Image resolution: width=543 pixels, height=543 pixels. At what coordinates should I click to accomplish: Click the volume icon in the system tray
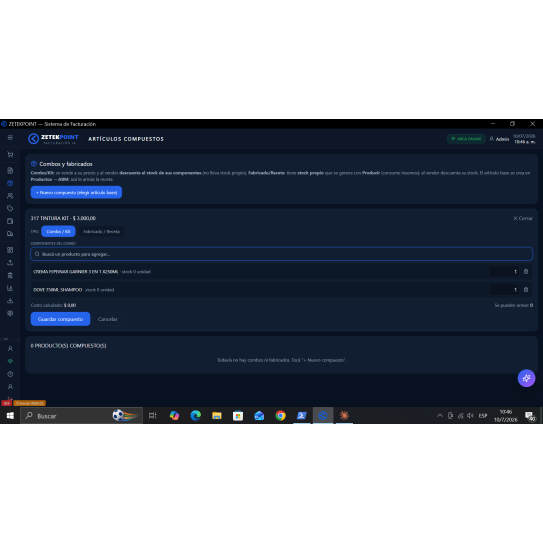click(x=470, y=416)
